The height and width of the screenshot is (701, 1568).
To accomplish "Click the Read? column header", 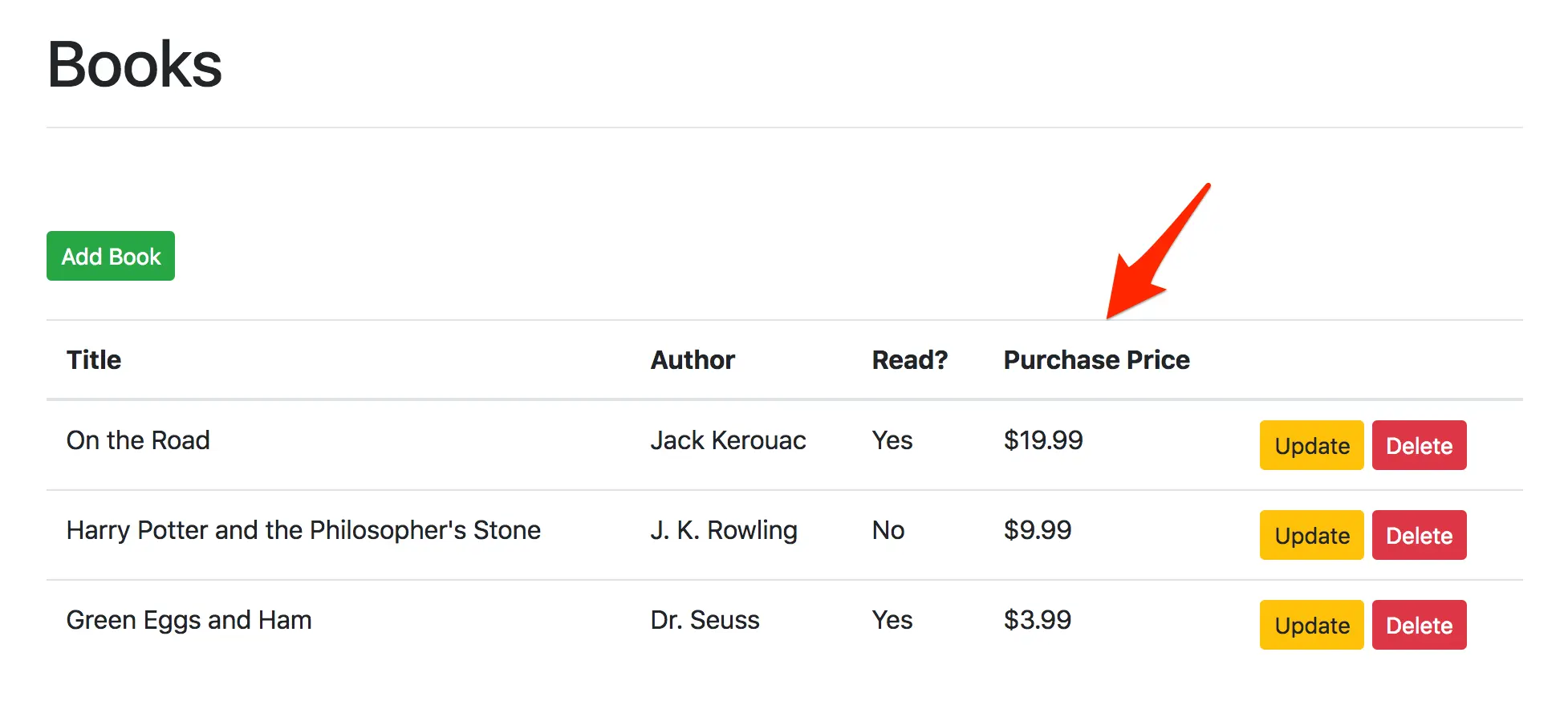I will (x=910, y=360).
